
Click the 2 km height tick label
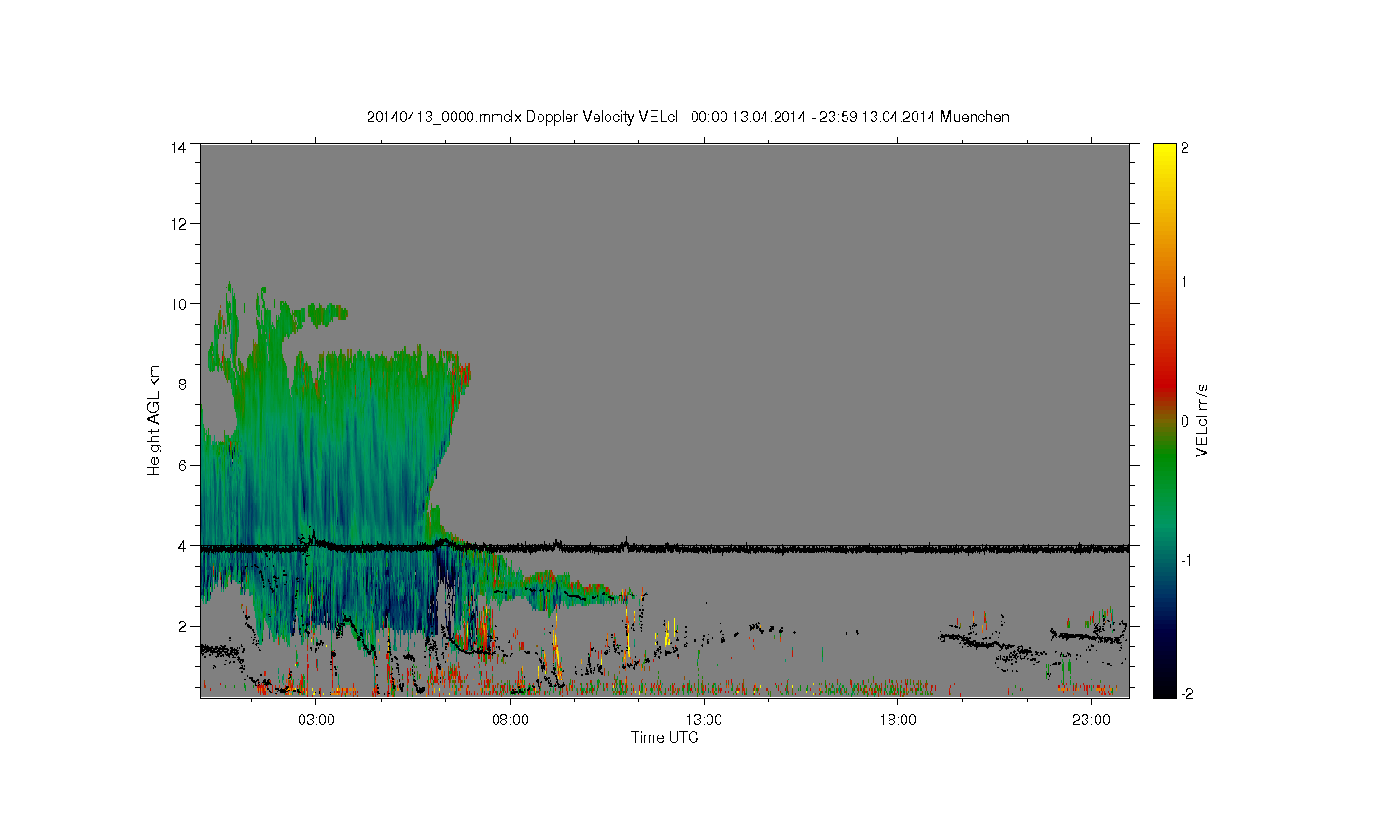[x=183, y=626]
